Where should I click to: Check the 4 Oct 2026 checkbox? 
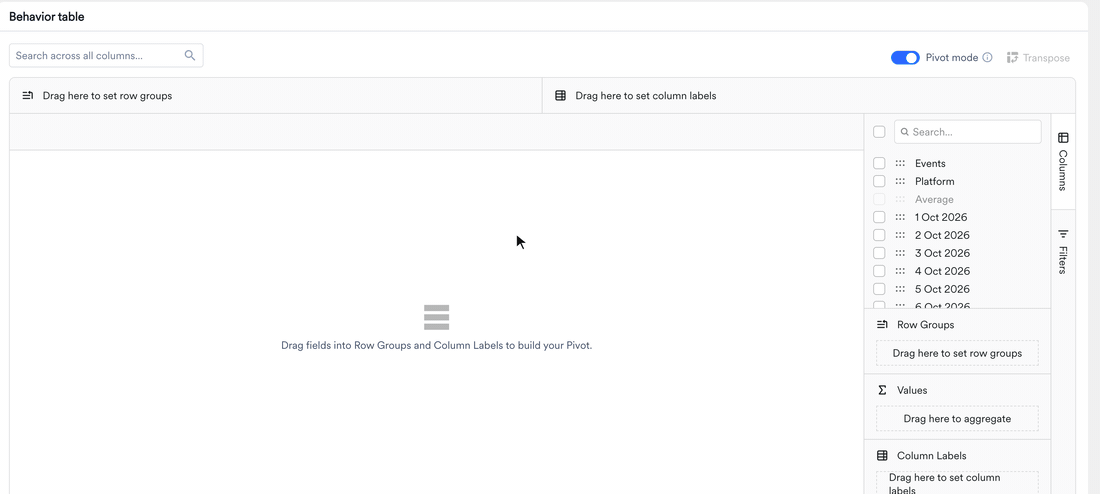[879, 271]
